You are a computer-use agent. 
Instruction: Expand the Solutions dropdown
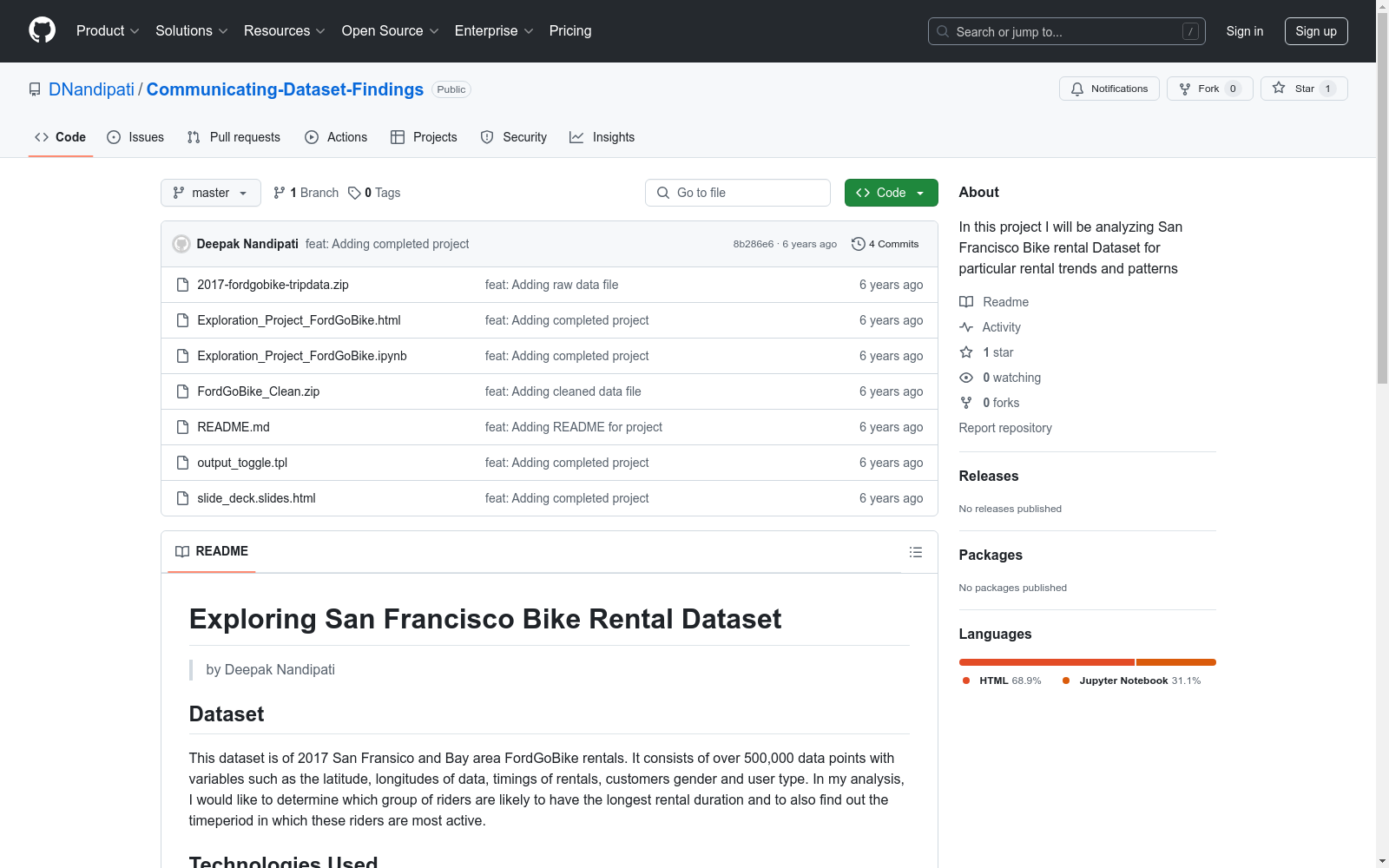click(192, 31)
